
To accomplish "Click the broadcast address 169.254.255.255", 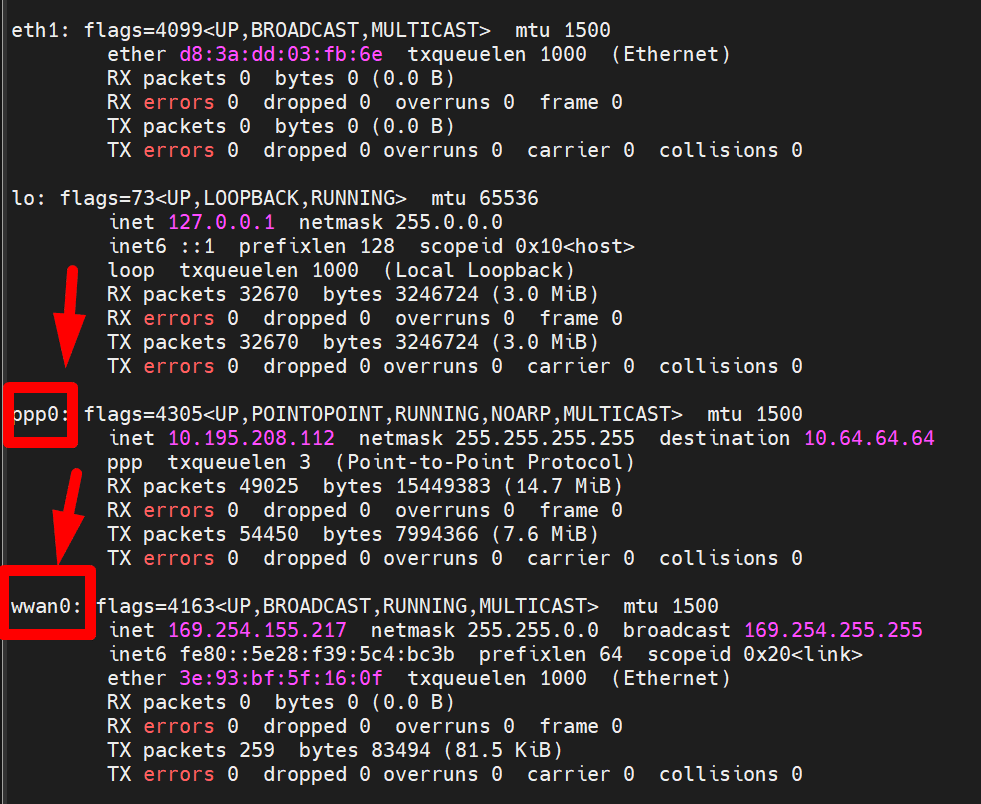I will (x=833, y=630).
